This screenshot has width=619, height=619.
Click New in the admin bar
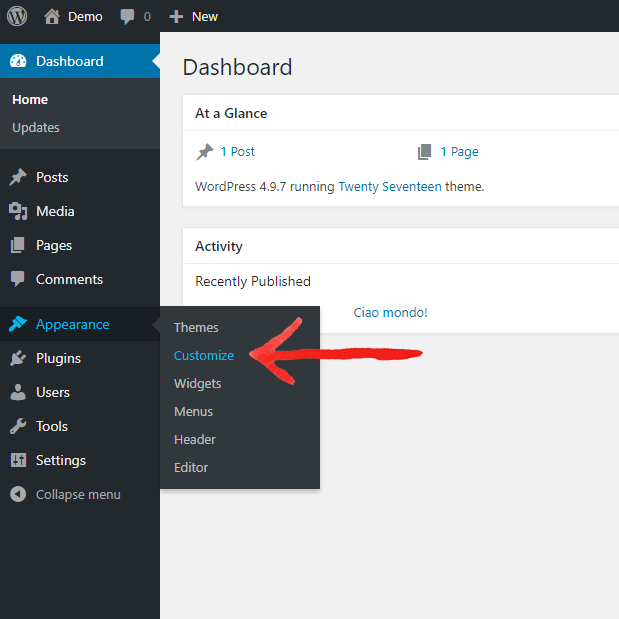pos(205,17)
